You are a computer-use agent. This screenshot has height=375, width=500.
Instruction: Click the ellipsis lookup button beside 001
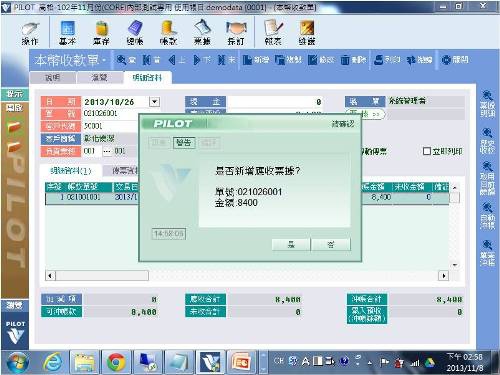pyautogui.click(x=107, y=151)
